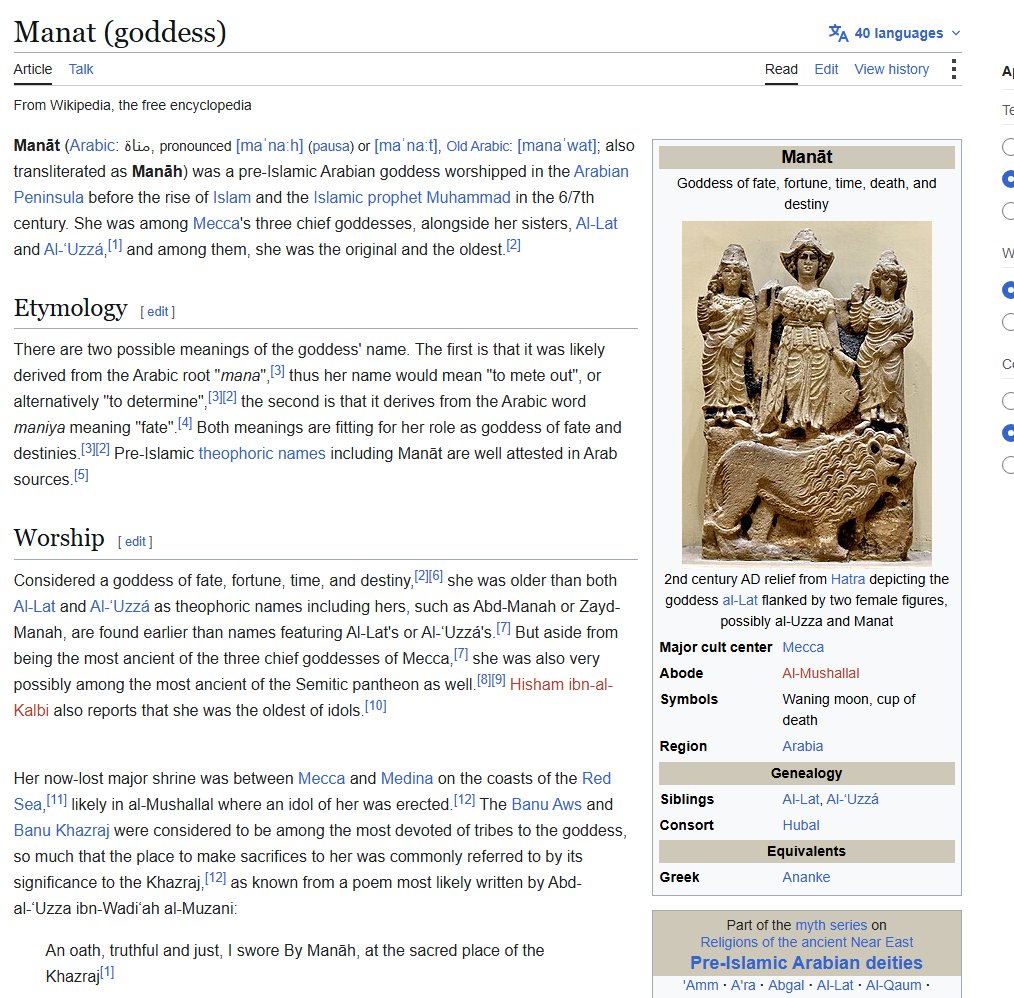The height and width of the screenshot is (998, 1014).
Task: Edit the Etymology section
Action: point(157,312)
